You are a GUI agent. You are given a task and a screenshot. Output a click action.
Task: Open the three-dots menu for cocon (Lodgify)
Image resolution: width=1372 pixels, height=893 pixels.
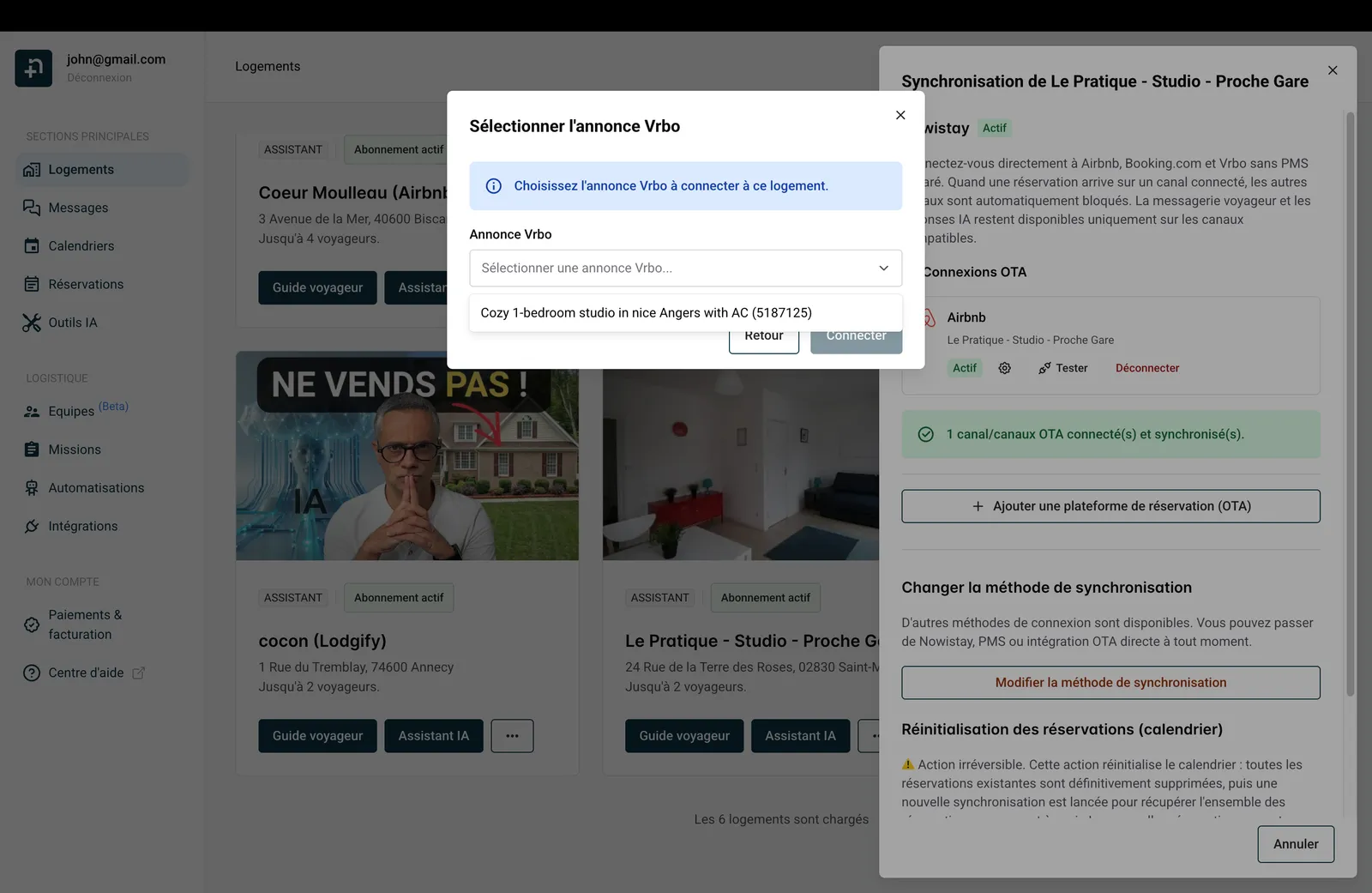(x=512, y=736)
